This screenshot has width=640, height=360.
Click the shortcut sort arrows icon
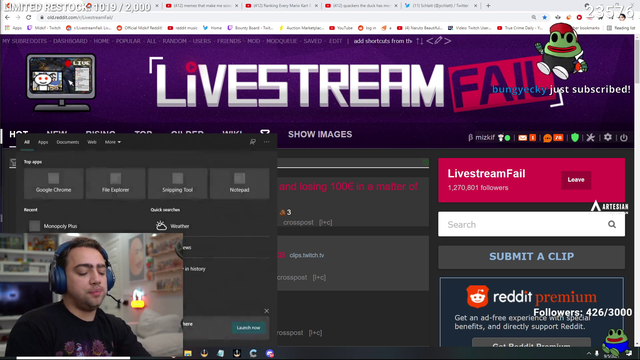(x=419, y=41)
